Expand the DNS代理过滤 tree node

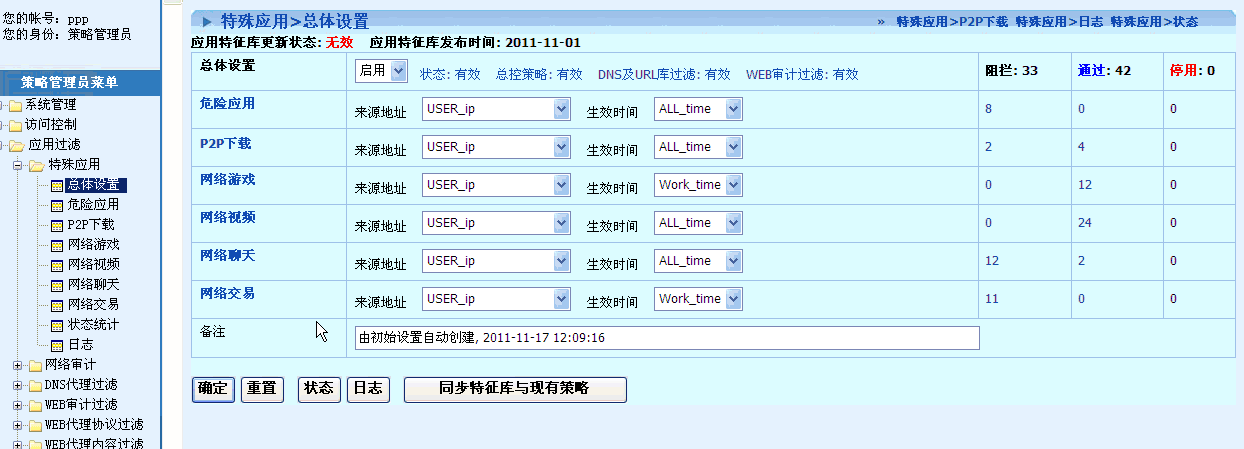click(x=17, y=385)
